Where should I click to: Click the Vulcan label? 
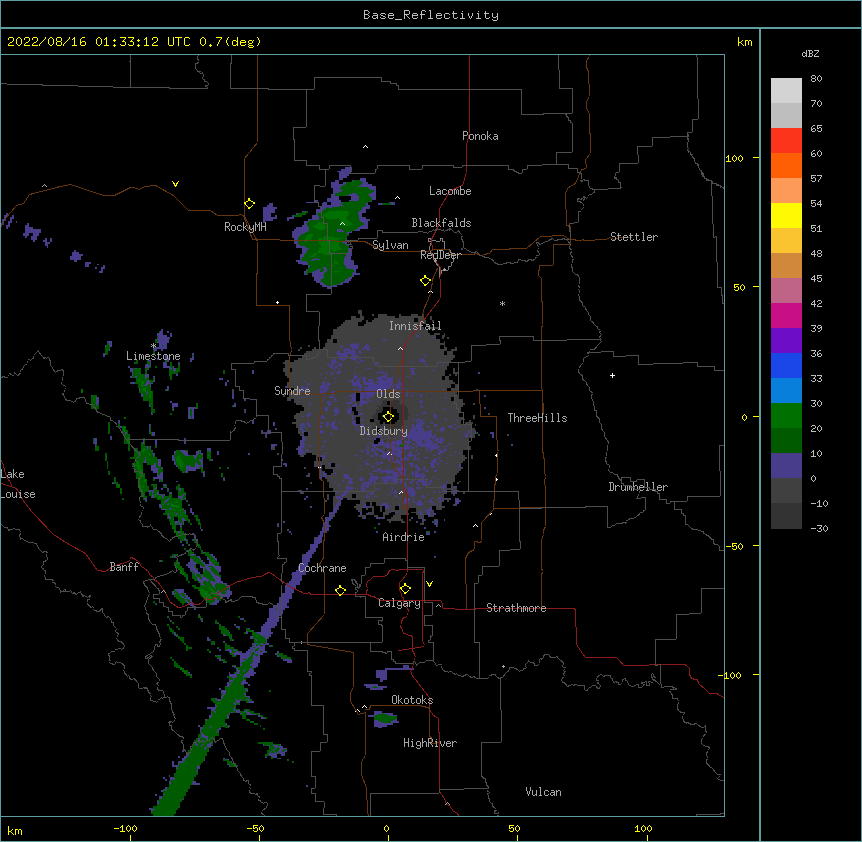(x=543, y=792)
